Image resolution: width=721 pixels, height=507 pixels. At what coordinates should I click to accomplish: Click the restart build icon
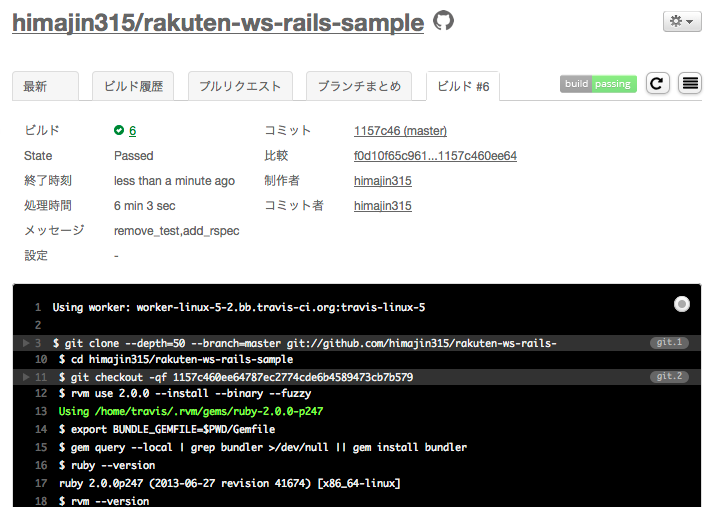(657, 83)
